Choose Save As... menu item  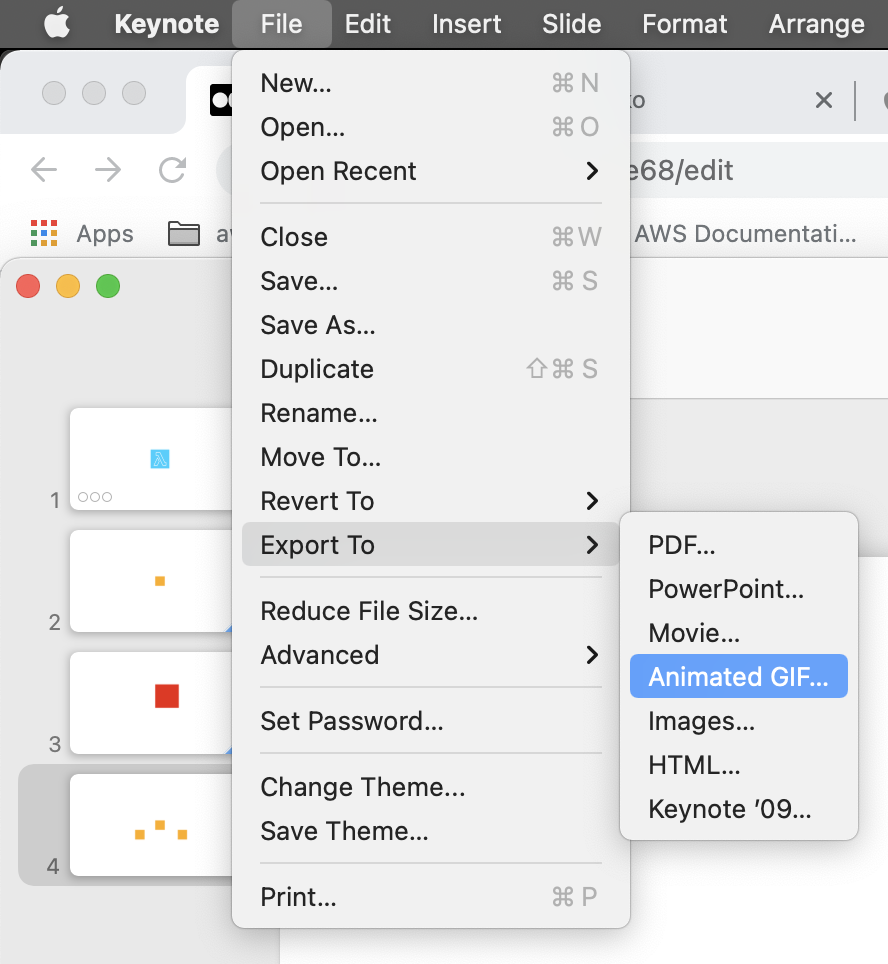coord(430,325)
